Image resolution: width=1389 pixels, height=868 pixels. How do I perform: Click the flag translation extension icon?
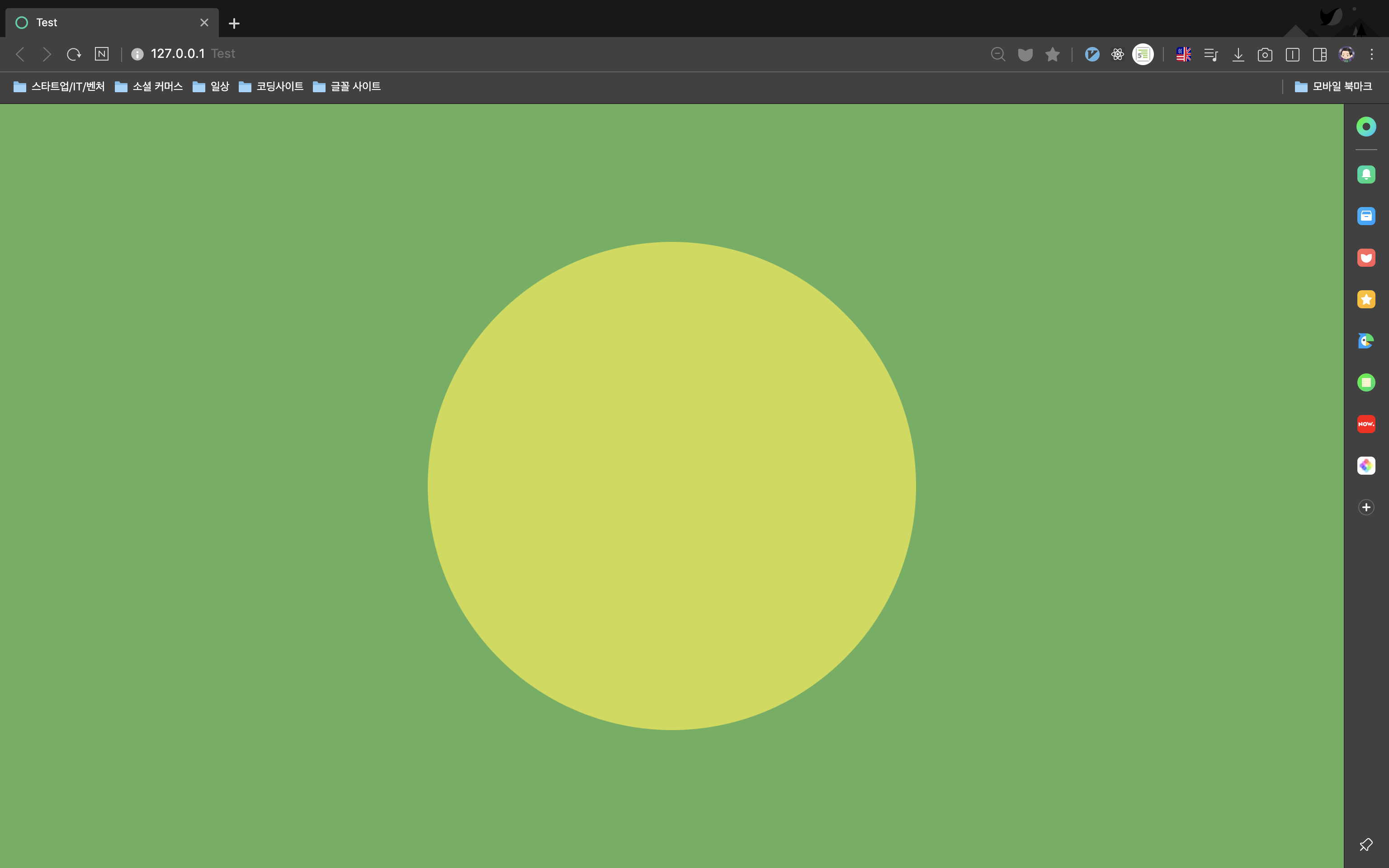pyautogui.click(x=1183, y=55)
